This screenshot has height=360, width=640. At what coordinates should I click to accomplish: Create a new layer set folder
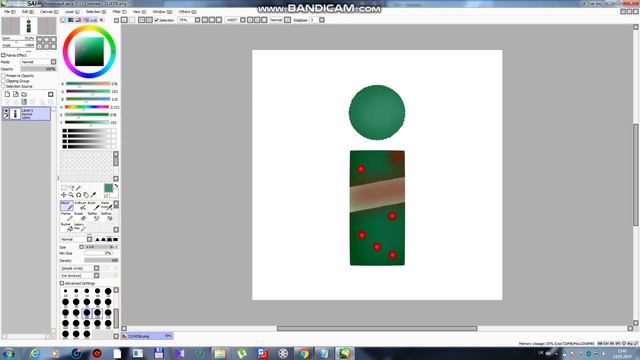(x=24, y=94)
